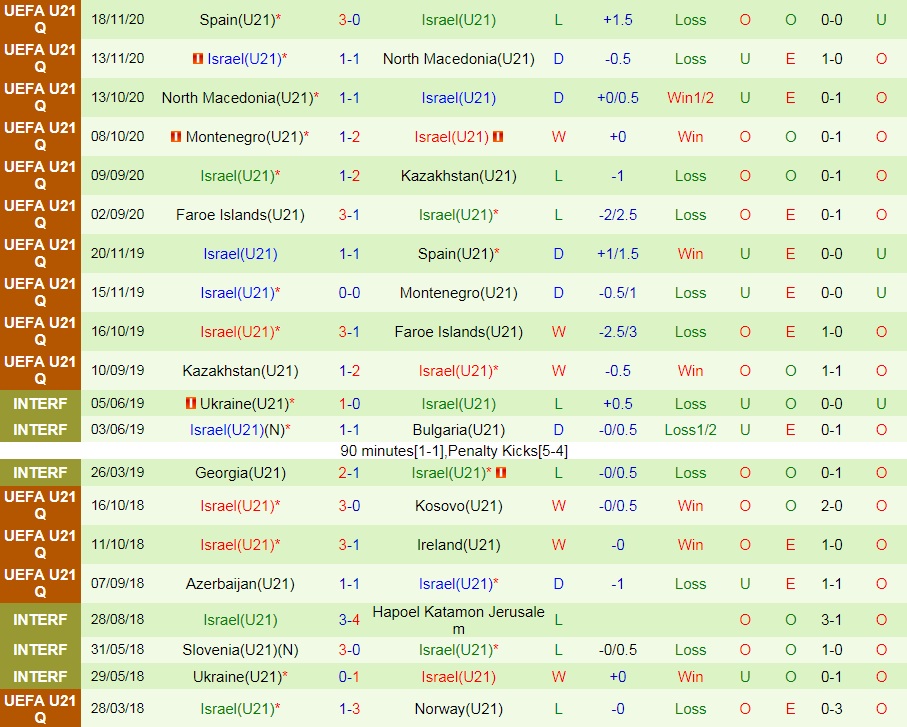Select the Win1/2 result on 13/10/20
The height and width of the screenshot is (727, 907).
(690, 98)
